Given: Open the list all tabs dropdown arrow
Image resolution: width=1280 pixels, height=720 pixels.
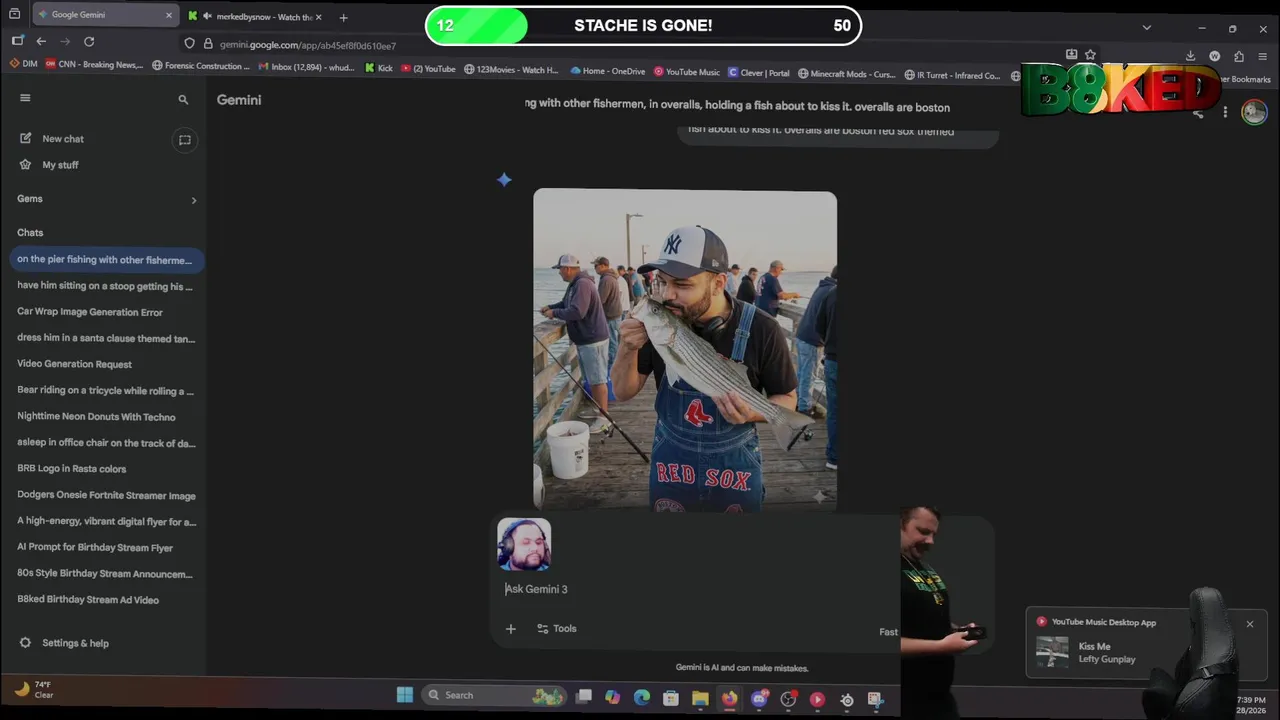Looking at the screenshot, I should (x=1147, y=27).
